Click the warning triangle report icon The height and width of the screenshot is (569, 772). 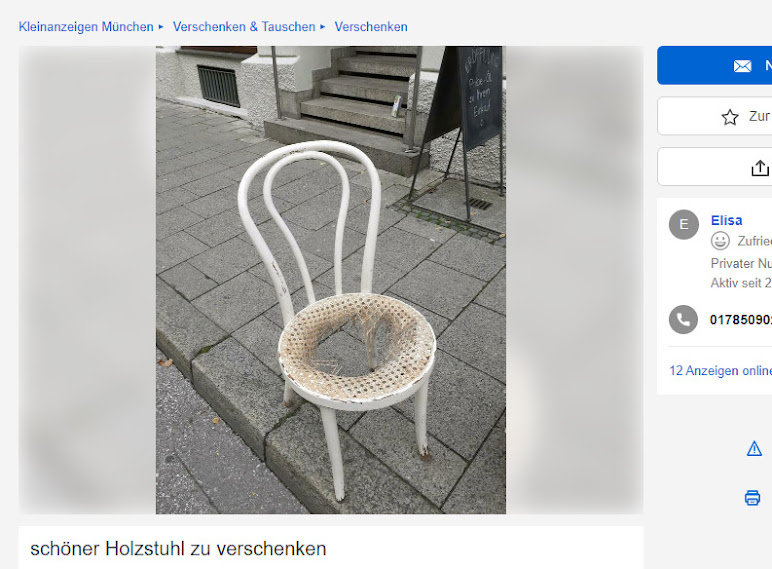[754, 448]
